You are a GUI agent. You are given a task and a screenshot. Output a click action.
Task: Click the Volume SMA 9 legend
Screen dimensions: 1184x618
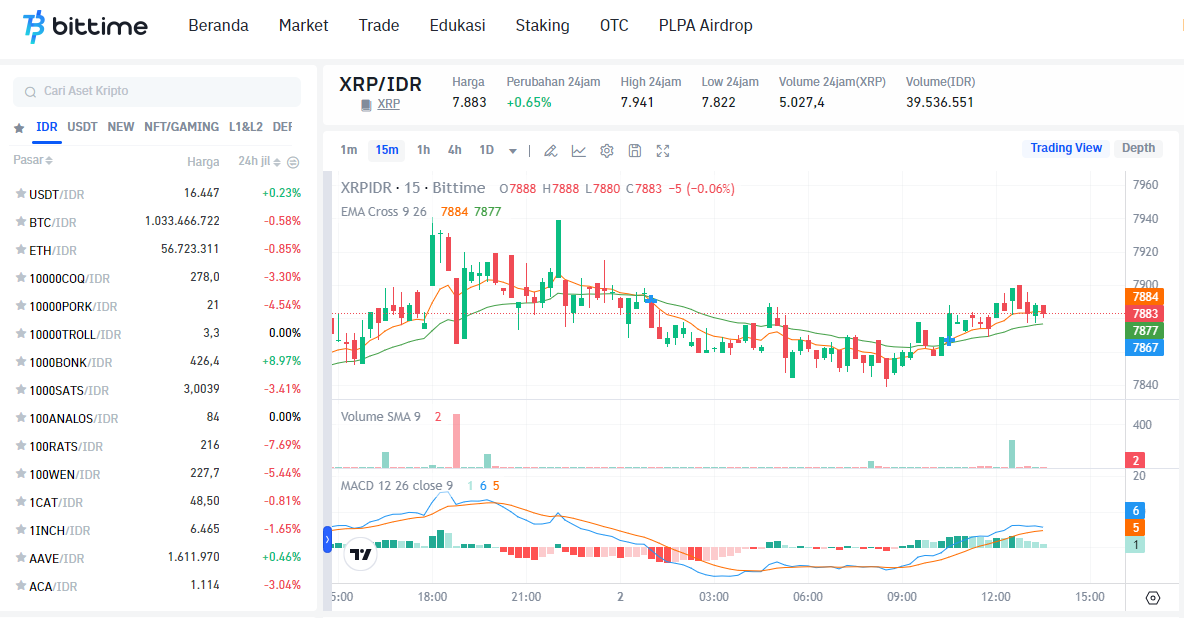[381, 417]
